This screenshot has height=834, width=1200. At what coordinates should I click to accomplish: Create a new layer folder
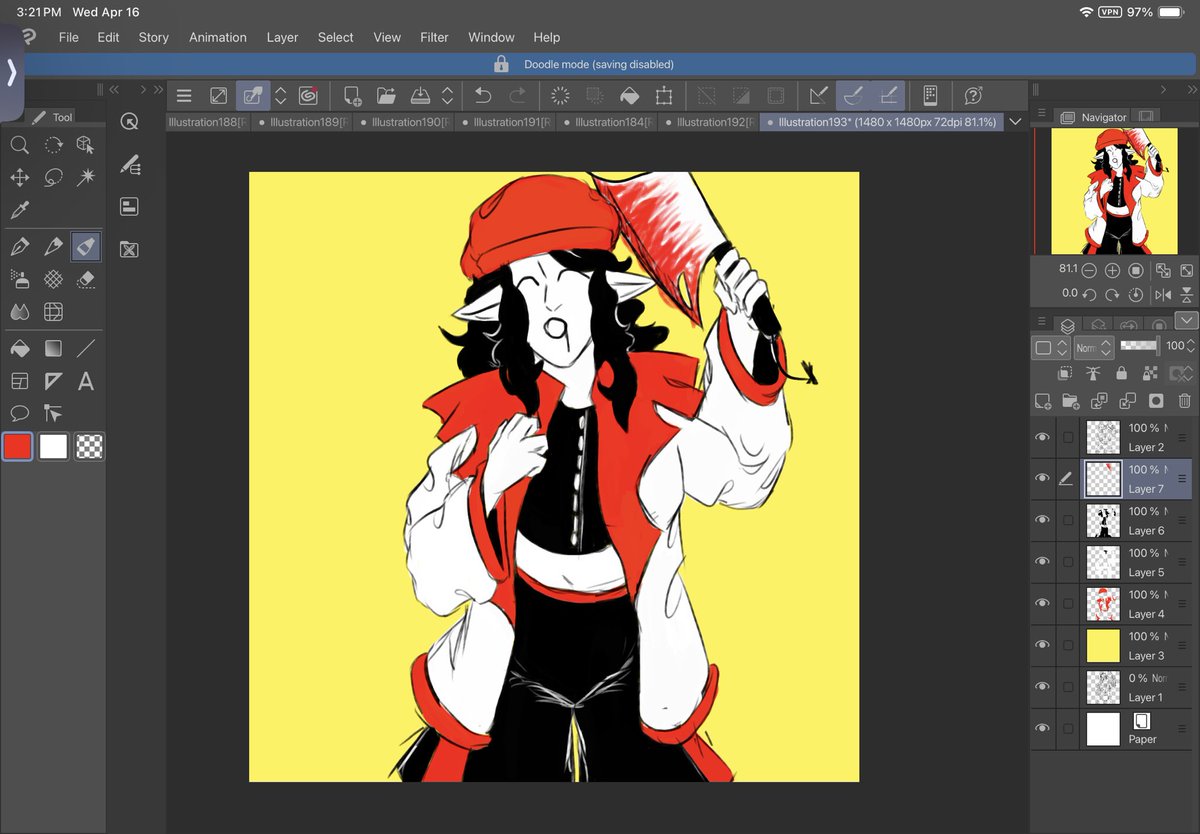click(1070, 401)
